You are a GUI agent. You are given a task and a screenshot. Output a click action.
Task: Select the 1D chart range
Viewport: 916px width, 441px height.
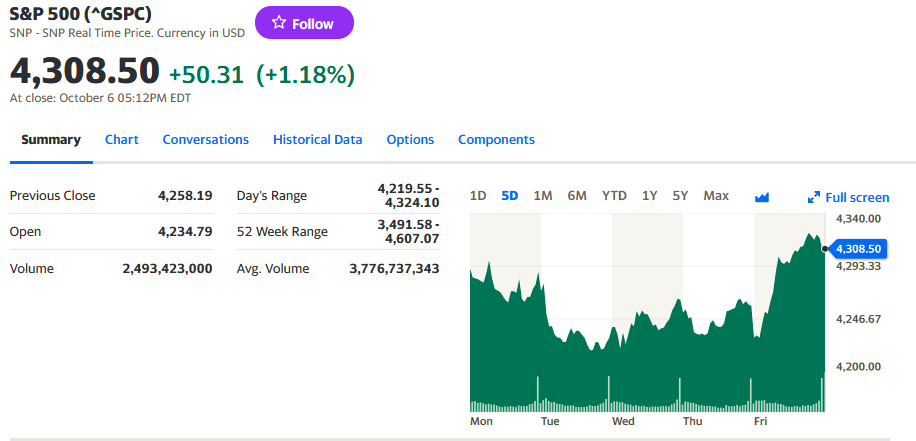click(x=478, y=196)
